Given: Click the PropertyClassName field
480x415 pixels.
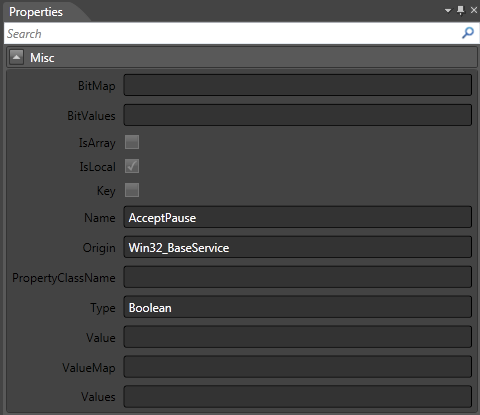Looking at the screenshot, I should click(298, 277).
